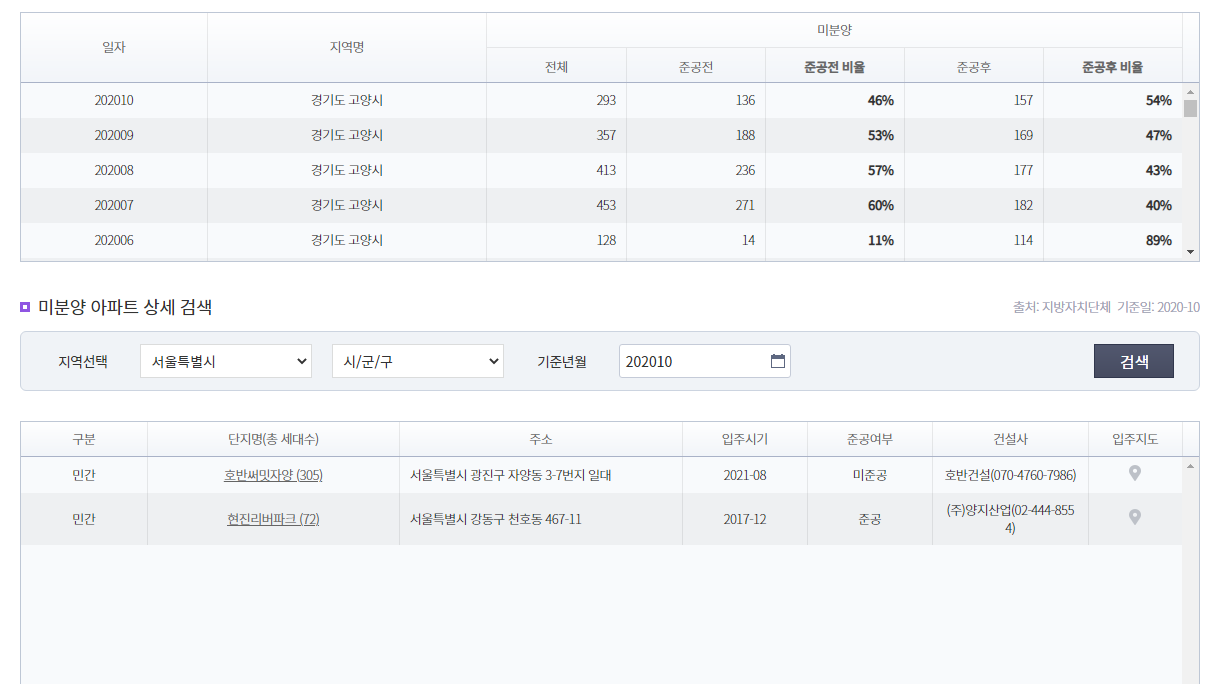Screen dimensions: 1221x684
Task: Click post-completion value 157
Action: tap(1023, 100)
